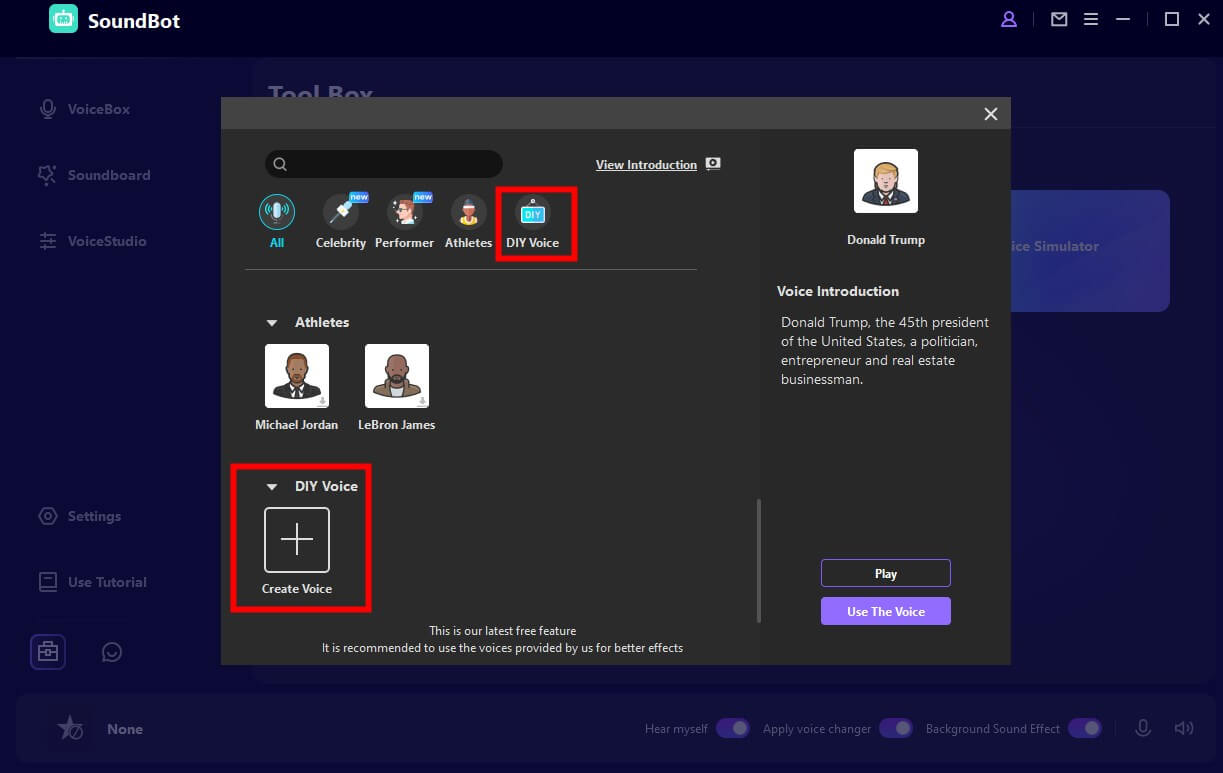
Task: Turn off Background Sound Effect toggle
Action: (x=1085, y=729)
